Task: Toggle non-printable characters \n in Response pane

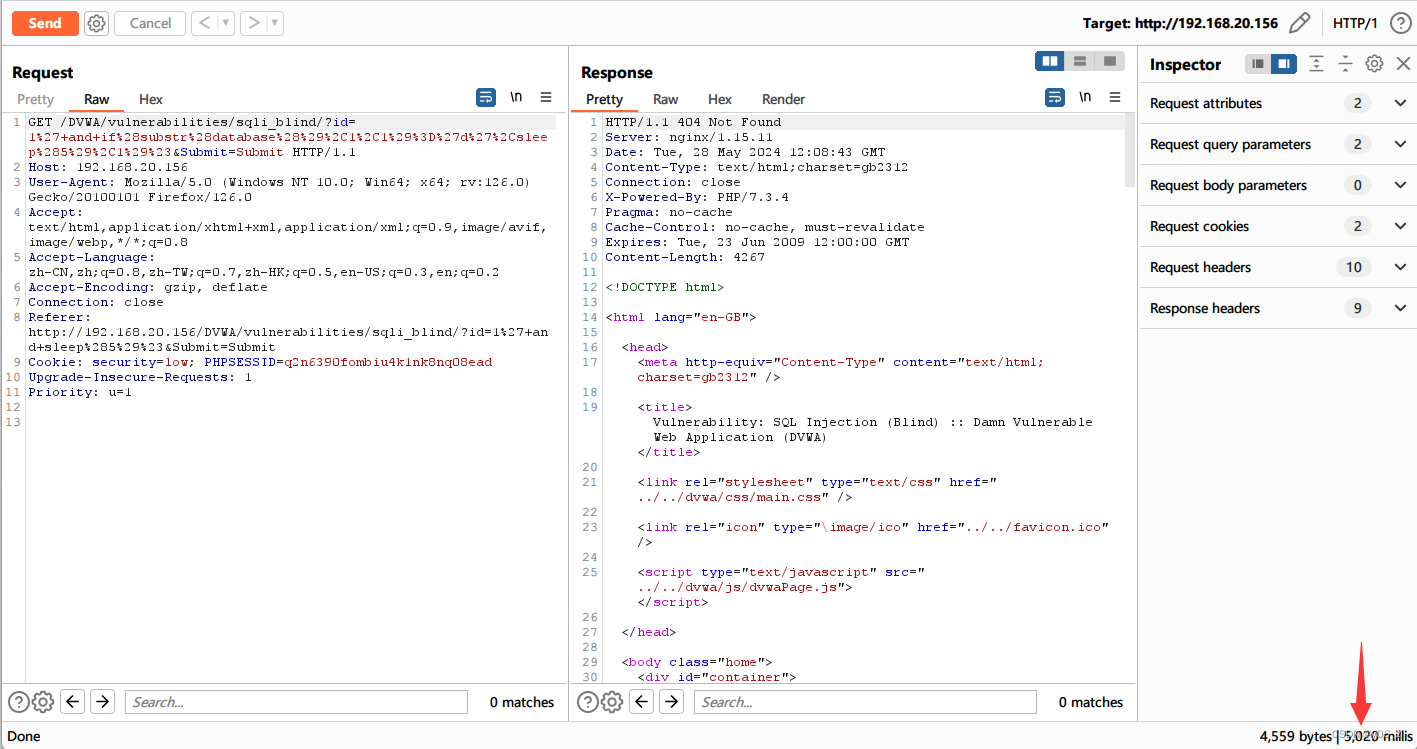Action: pyautogui.click(x=1085, y=97)
